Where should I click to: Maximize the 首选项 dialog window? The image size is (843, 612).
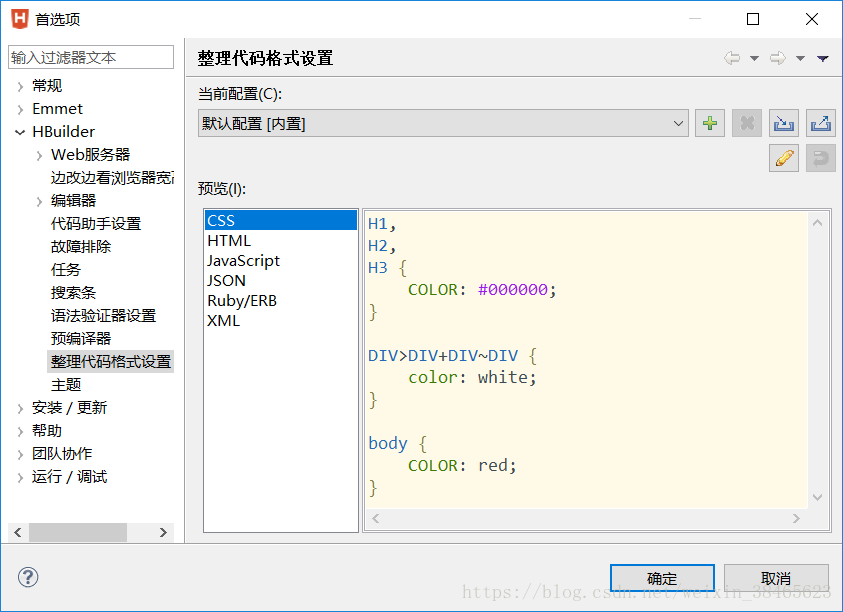click(x=753, y=19)
